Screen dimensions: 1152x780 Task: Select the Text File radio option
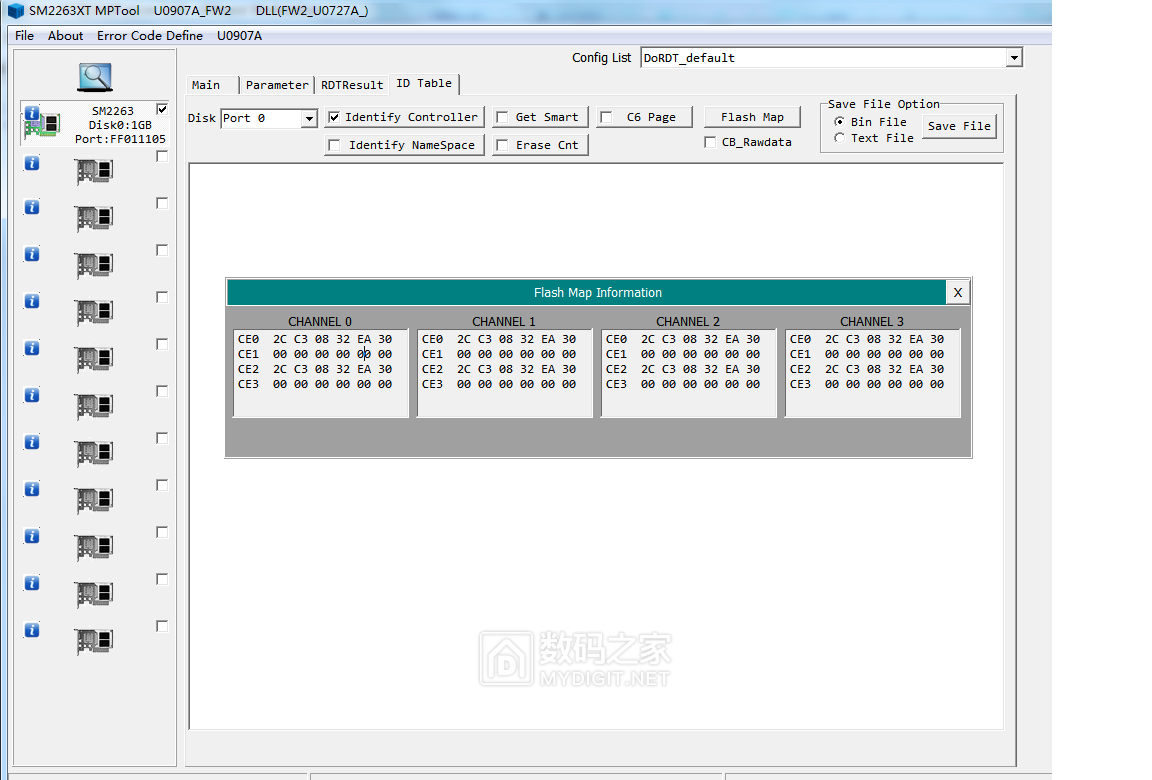tap(839, 138)
